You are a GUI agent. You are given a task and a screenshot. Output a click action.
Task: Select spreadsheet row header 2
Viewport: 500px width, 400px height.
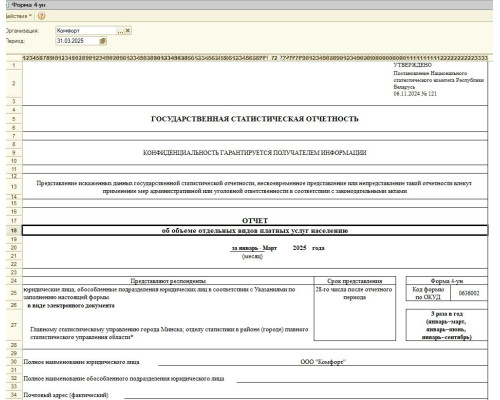coord(14,83)
